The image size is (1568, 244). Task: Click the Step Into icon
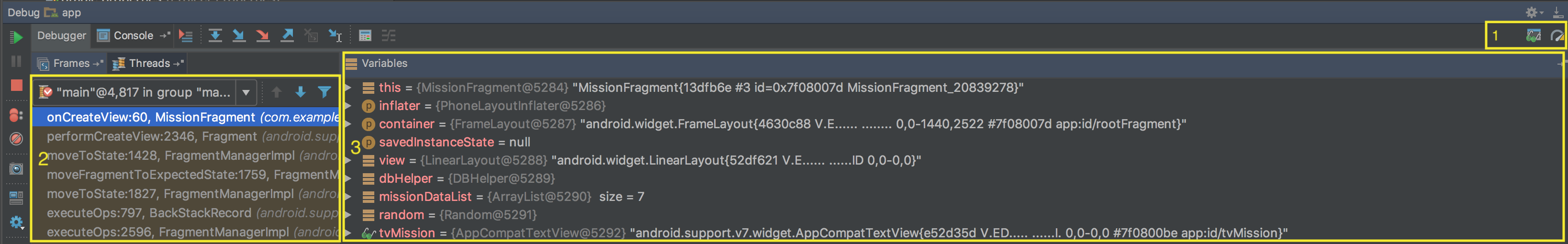[239, 36]
